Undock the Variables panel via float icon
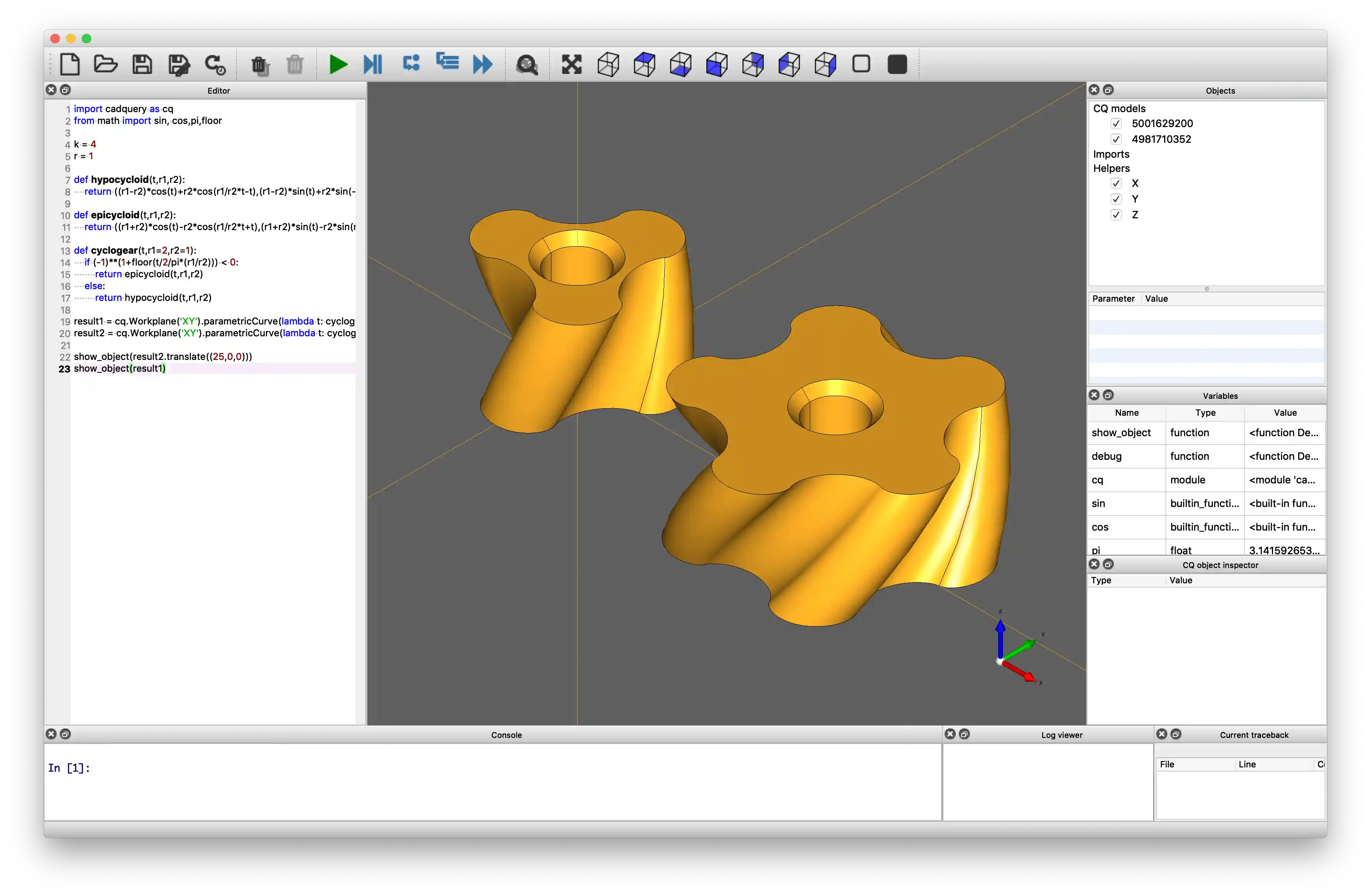1371x896 pixels. pos(1108,395)
